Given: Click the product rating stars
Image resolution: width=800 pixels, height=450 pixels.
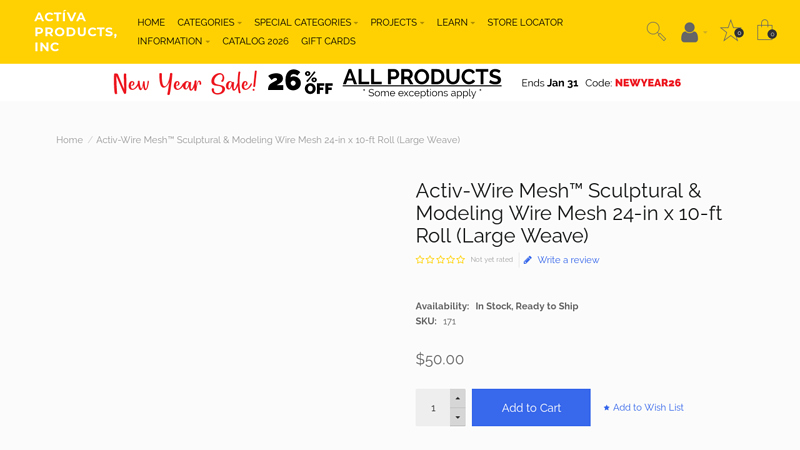Looking at the screenshot, I should click(440, 260).
